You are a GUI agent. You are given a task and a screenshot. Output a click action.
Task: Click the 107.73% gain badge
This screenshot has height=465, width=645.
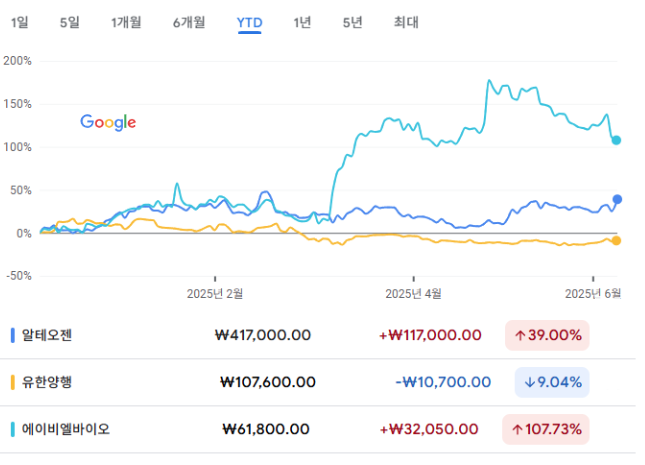coord(546,430)
